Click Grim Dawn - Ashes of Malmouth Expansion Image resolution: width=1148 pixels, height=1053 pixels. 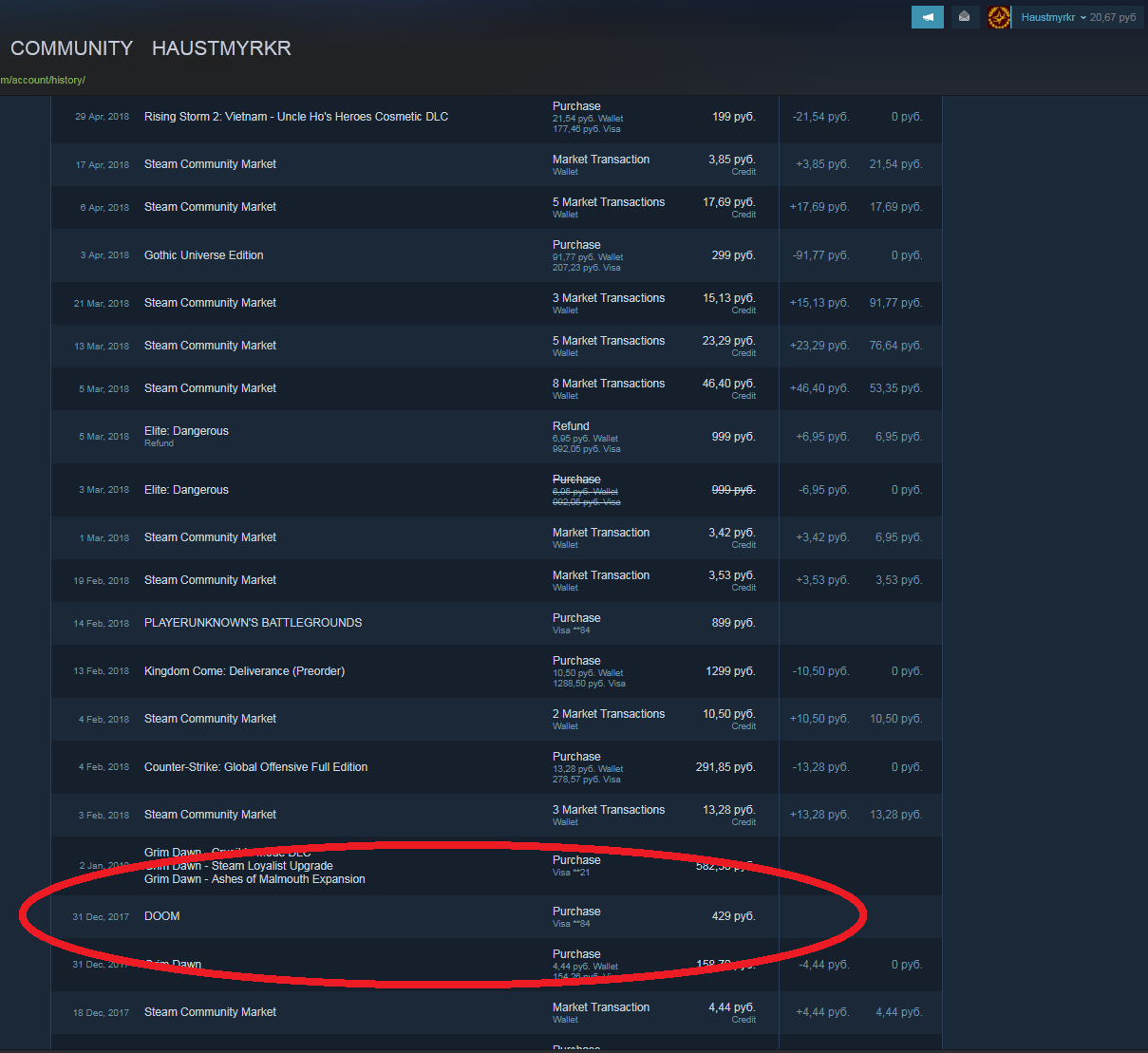[x=254, y=879]
